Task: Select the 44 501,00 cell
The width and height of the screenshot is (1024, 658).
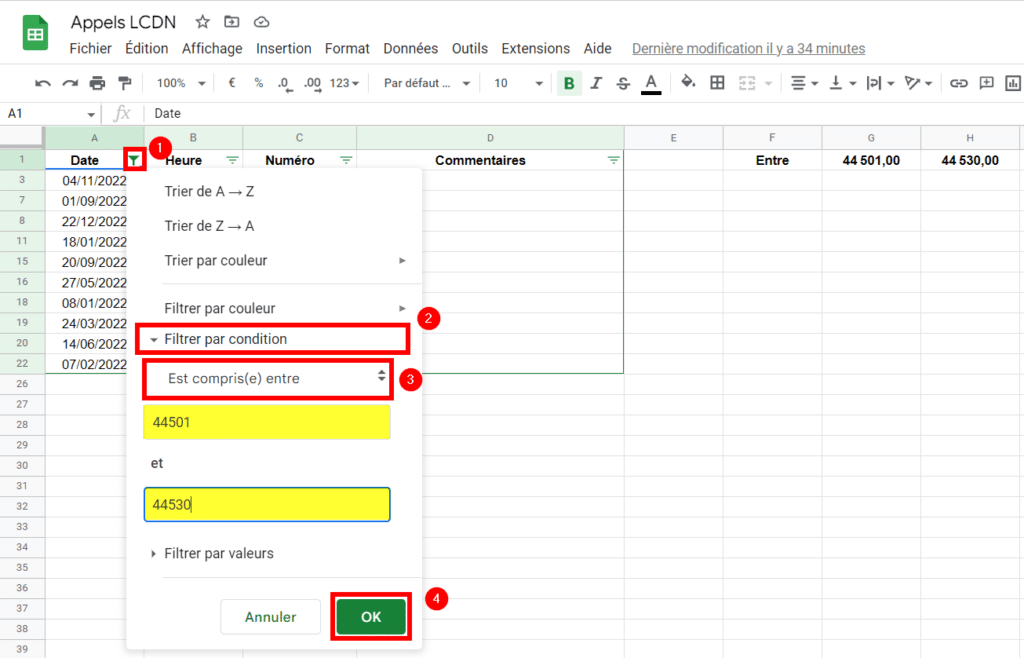Action: [x=871, y=160]
